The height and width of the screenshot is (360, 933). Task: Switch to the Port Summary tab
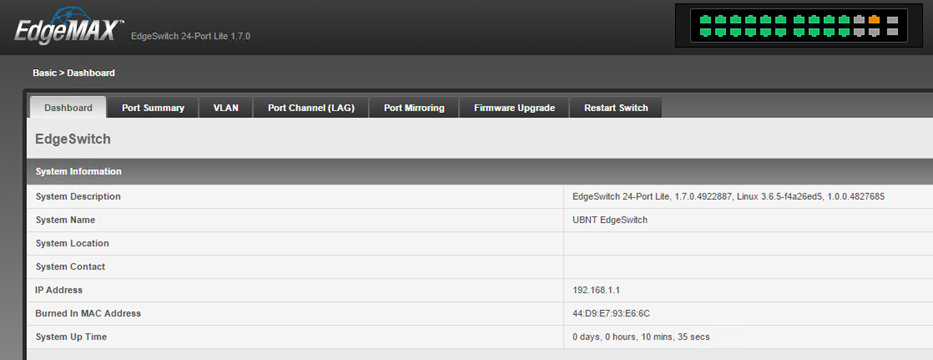click(x=153, y=108)
